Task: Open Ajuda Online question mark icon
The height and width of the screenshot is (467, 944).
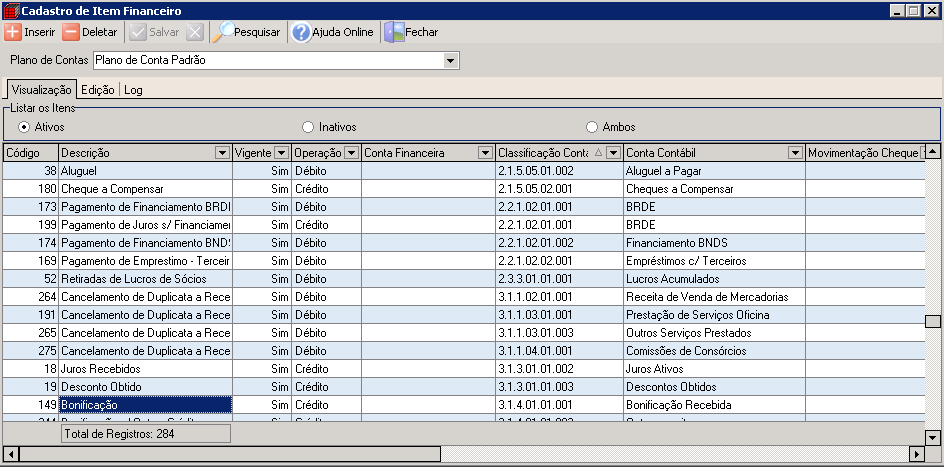Action: pyautogui.click(x=301, y=32)
